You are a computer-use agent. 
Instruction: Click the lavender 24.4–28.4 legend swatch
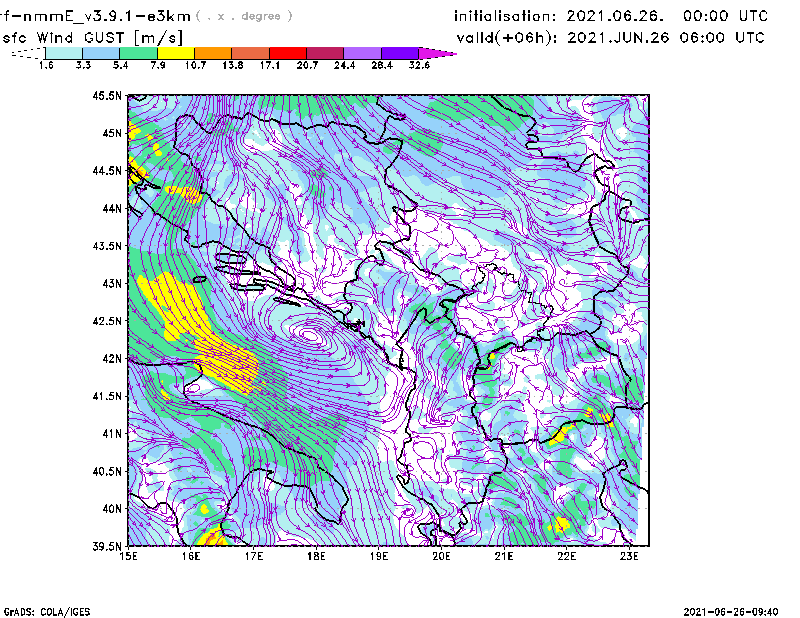click(363, 53)
